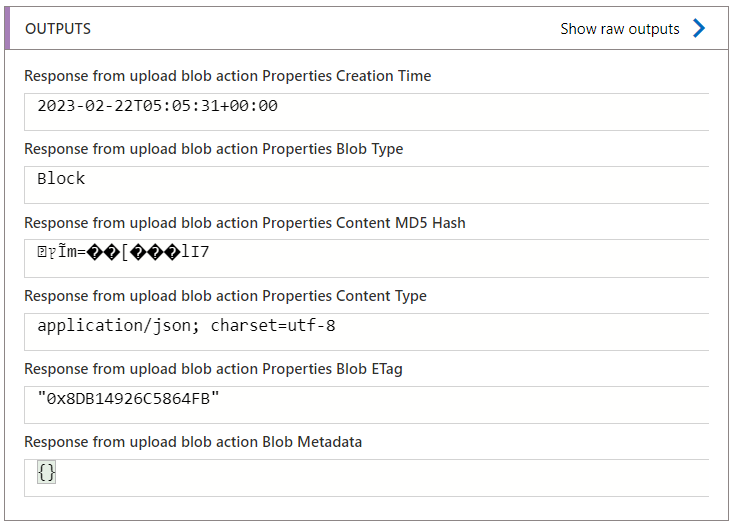Click the Blob Type value Block
Viewport: 736px width, 527px height.
[61, 178]
